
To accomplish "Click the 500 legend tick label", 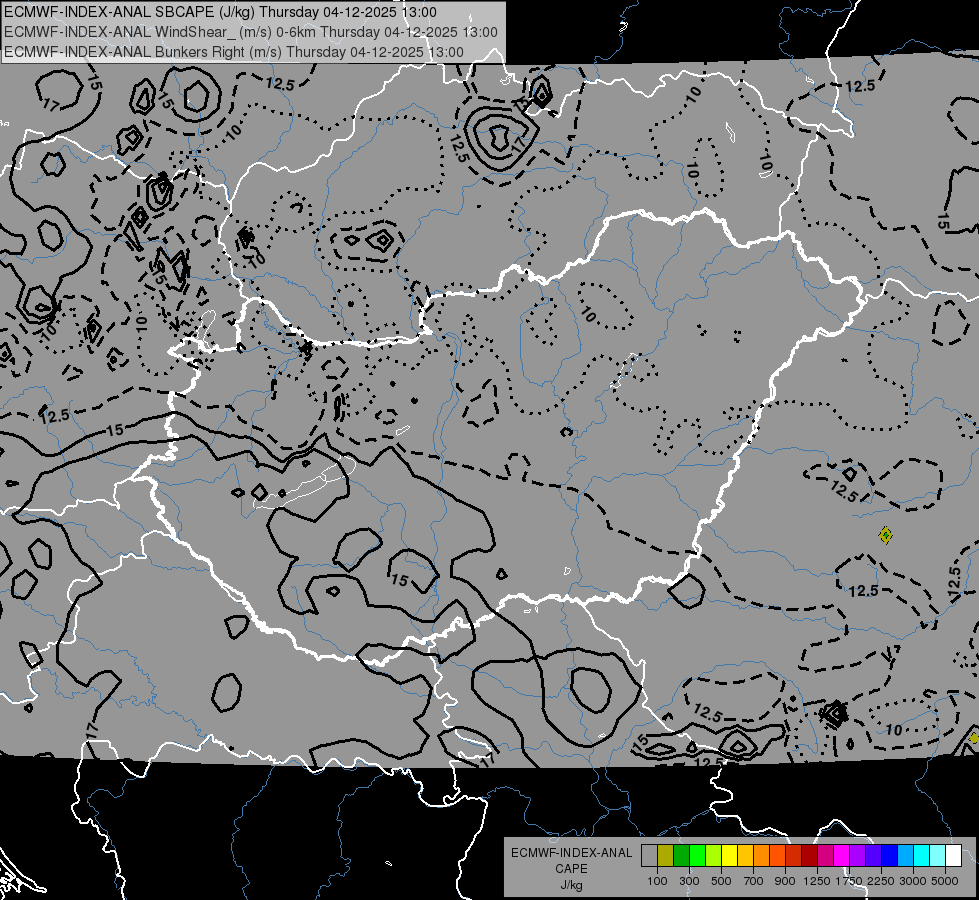I will pos(721,881).
